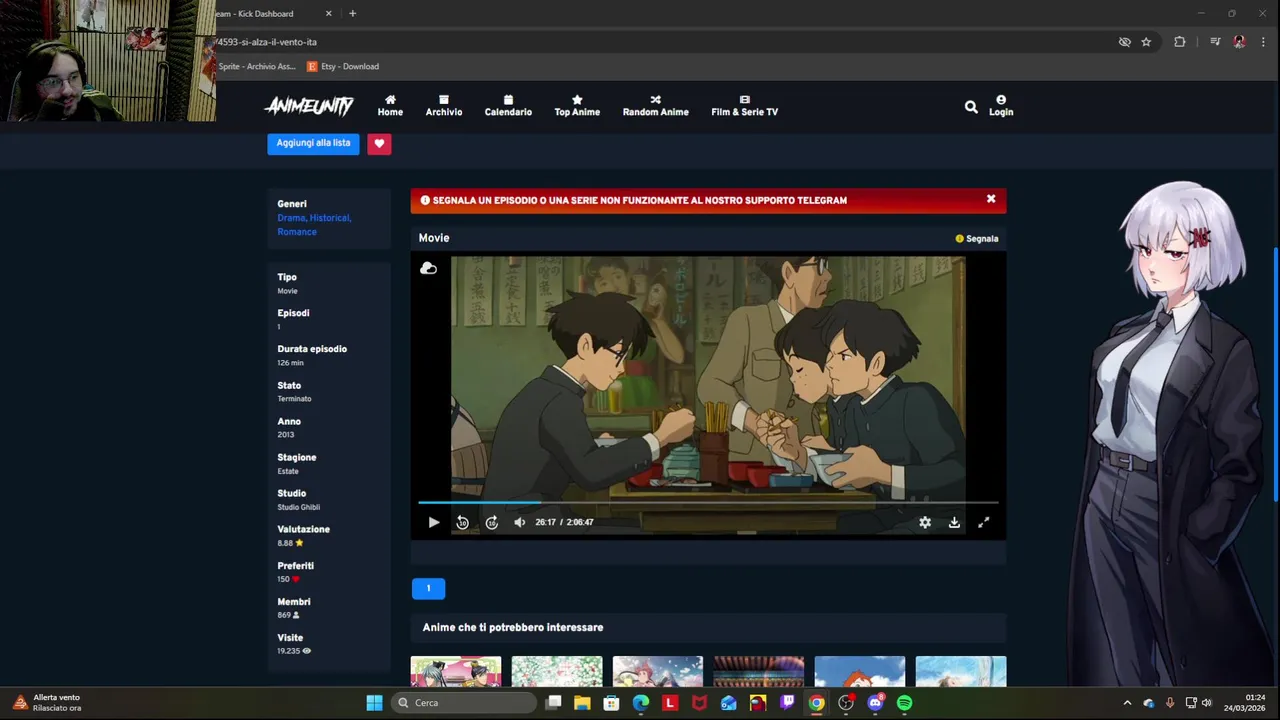Mute the video volume
Screen dimensions: 1280x720
[x=519, y=522]
